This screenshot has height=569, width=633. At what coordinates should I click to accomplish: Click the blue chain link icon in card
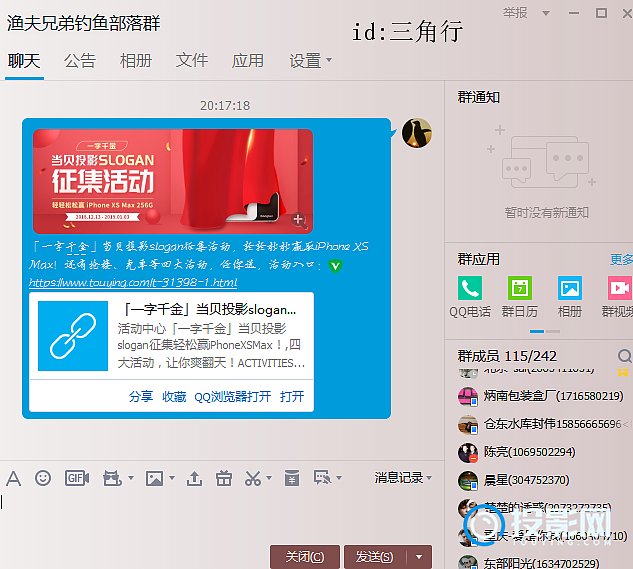click(x=73, y=336)
